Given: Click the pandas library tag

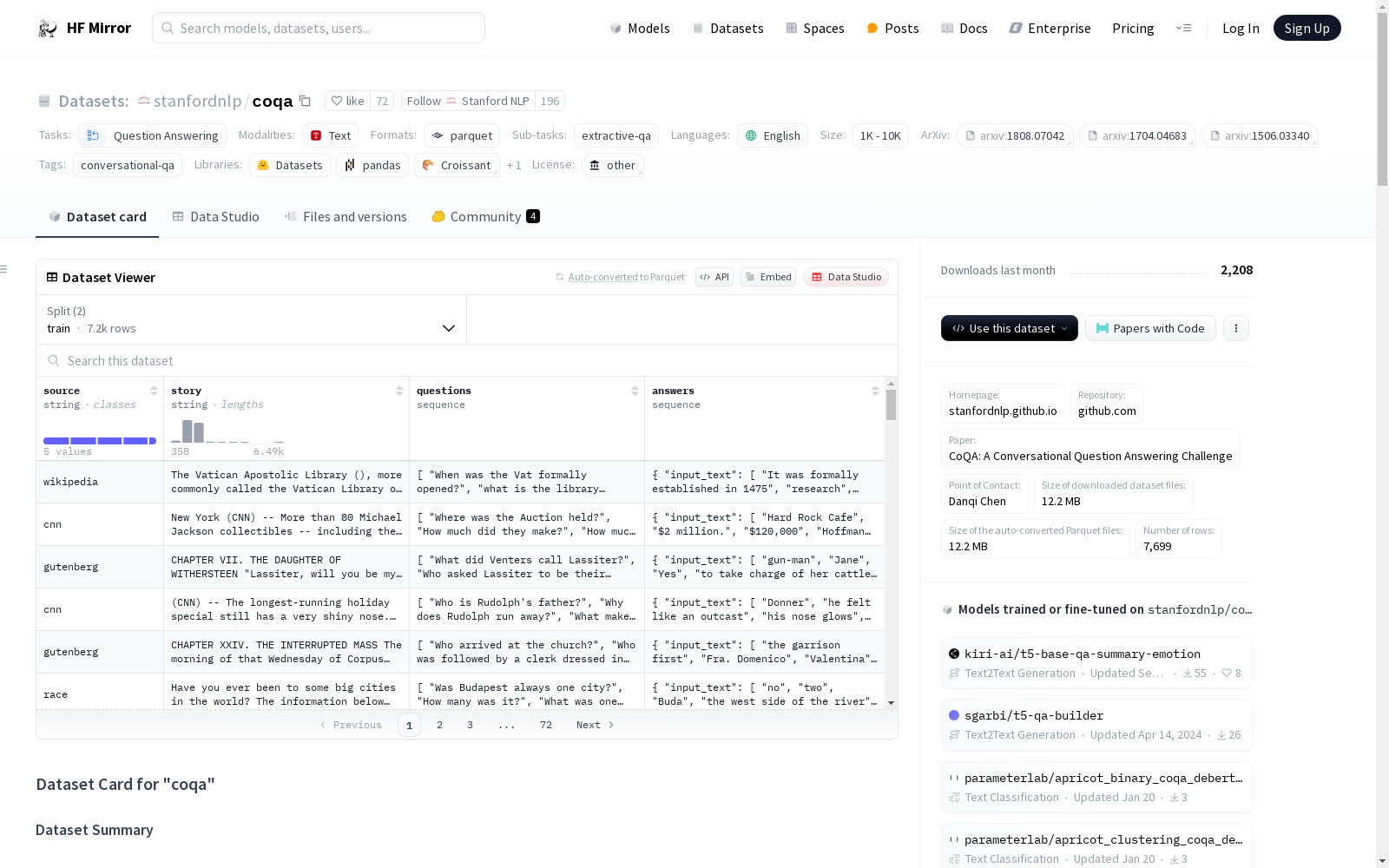Looking at the screenshot, I should click(372, 165).
